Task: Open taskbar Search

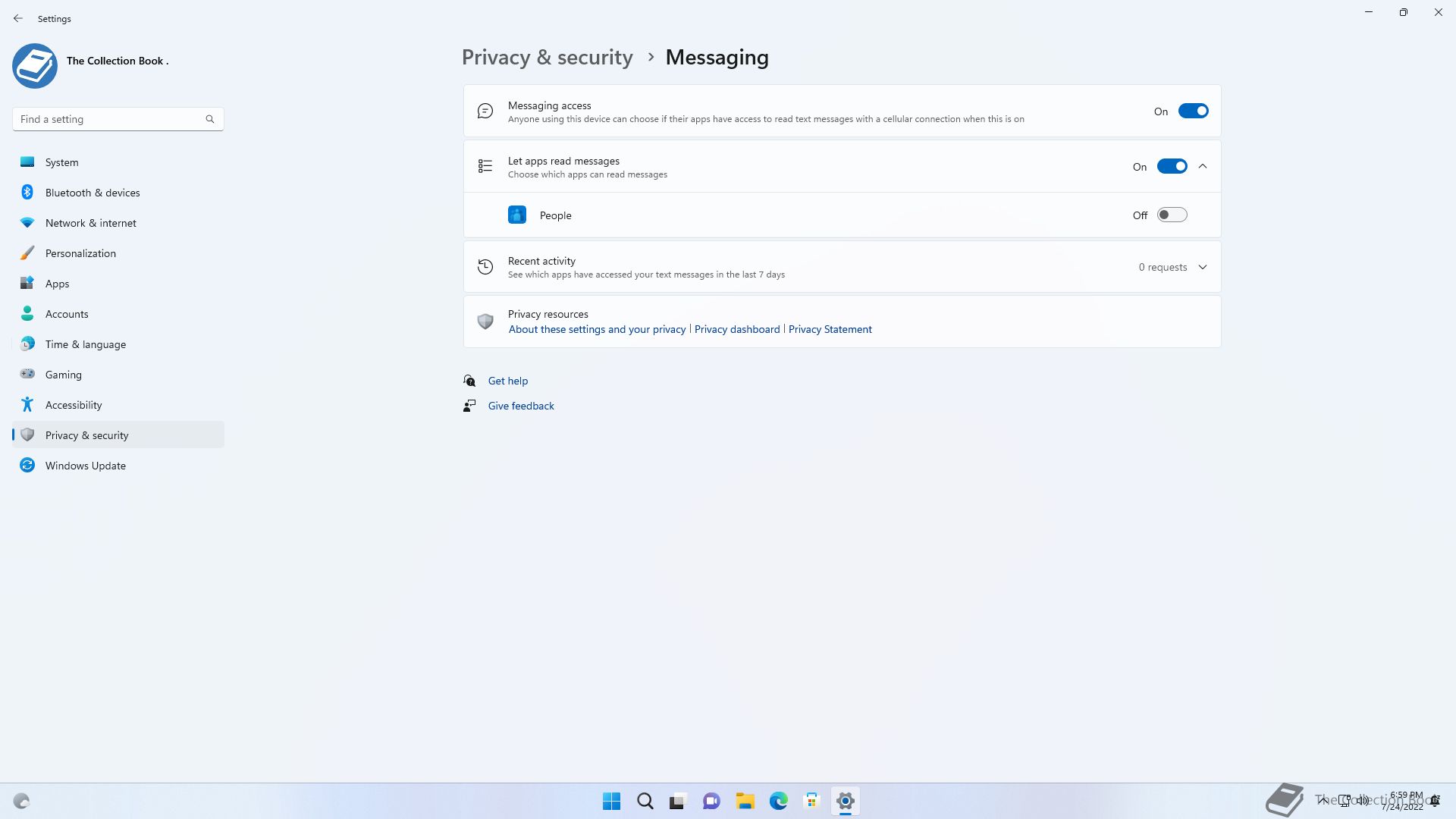Action: (x=645, y=801)
